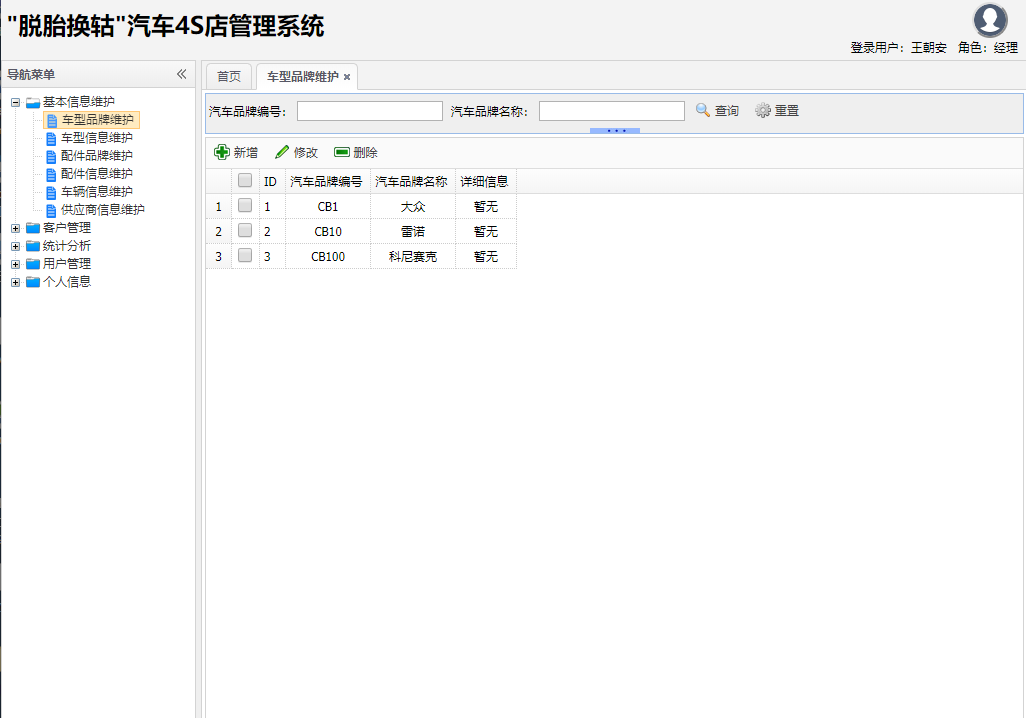Click the green plus 新增 icon
Image resolution: width=1026 pixels, height=718 pixels.
coord(221,151)
